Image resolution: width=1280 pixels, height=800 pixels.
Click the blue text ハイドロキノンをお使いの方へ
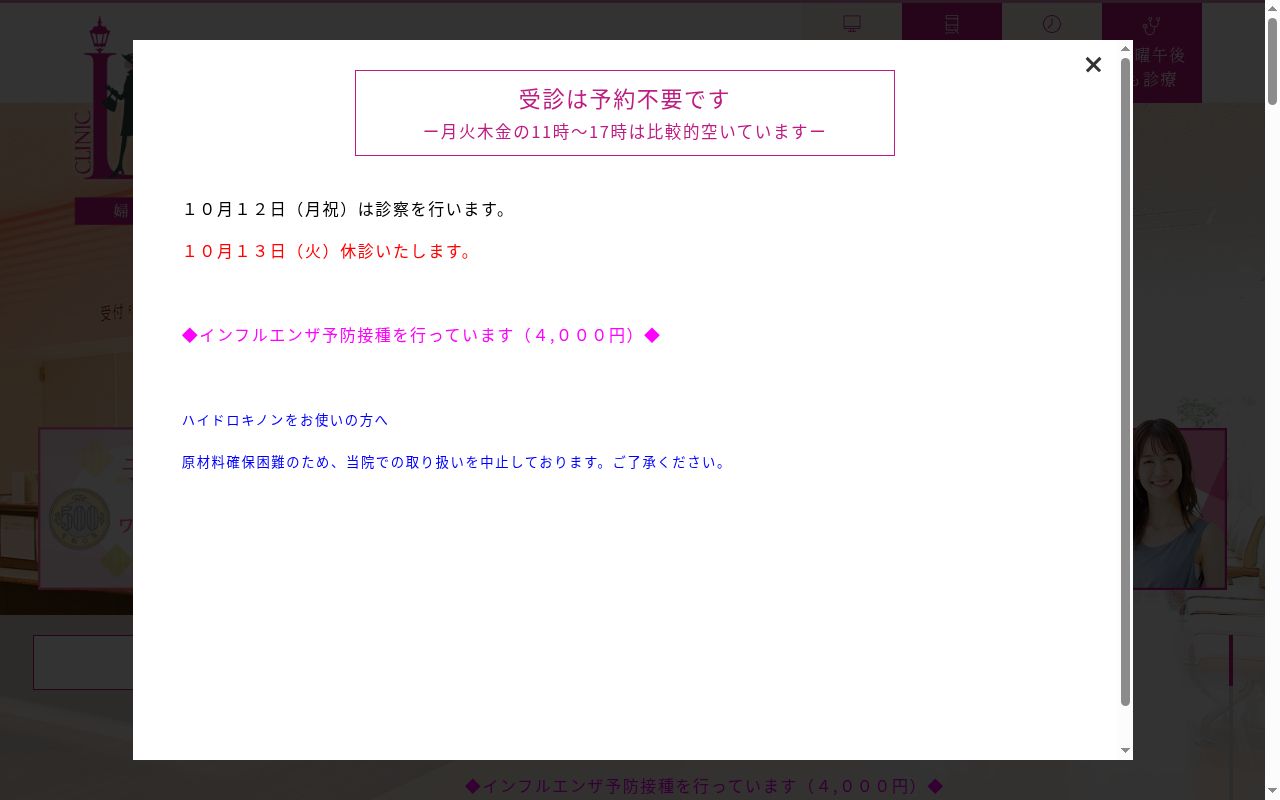[x=285, y=420]
